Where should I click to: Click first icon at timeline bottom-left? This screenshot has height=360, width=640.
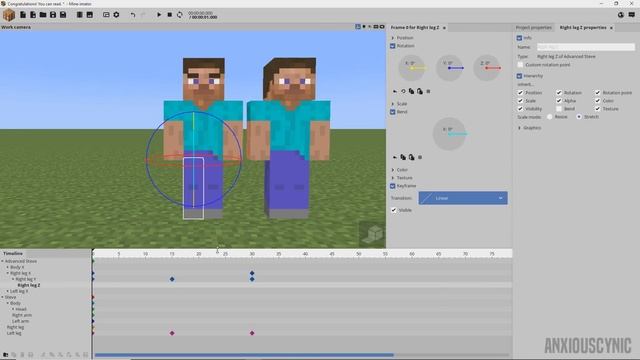6,355
